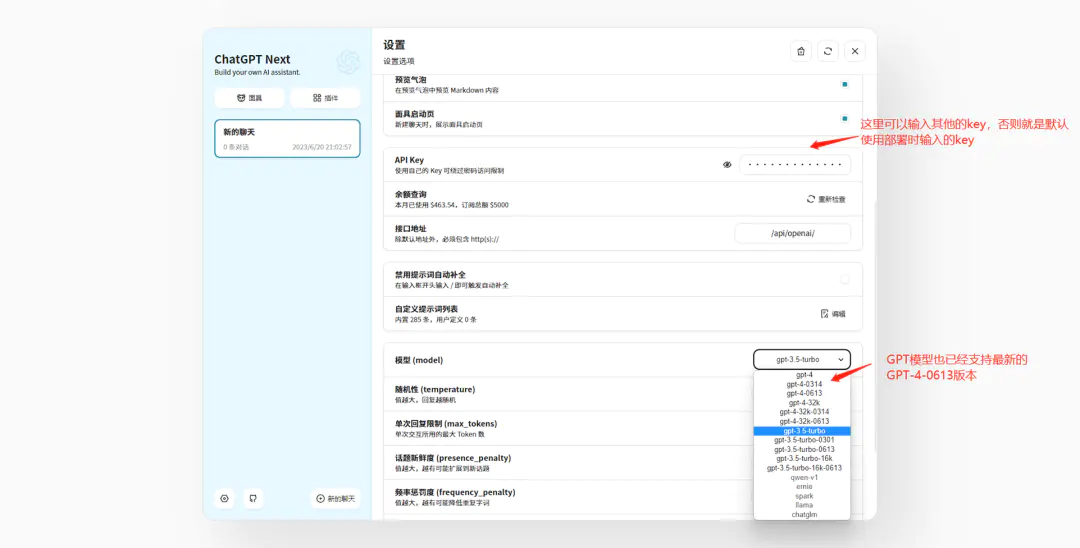Close settings with the X icon
1080x548 pixels.
coord(854,51)
